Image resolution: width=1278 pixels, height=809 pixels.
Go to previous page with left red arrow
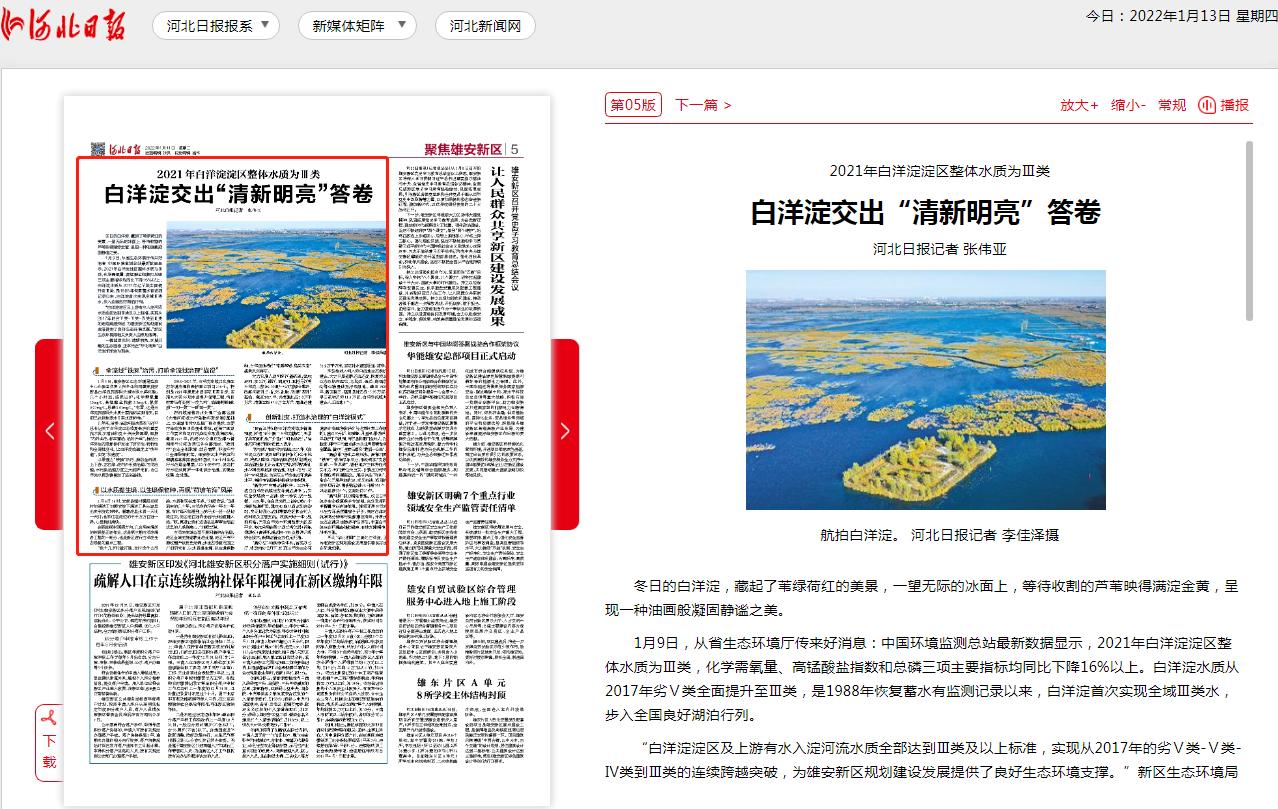(x=49, y=433)
